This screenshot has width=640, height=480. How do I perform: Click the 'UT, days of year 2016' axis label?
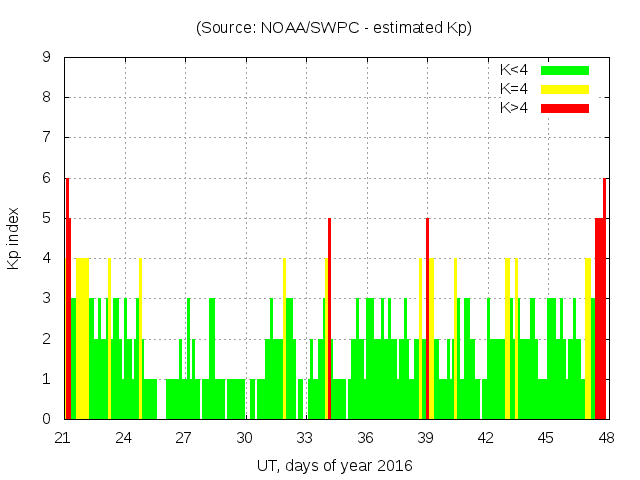click(x=333, y=465)
